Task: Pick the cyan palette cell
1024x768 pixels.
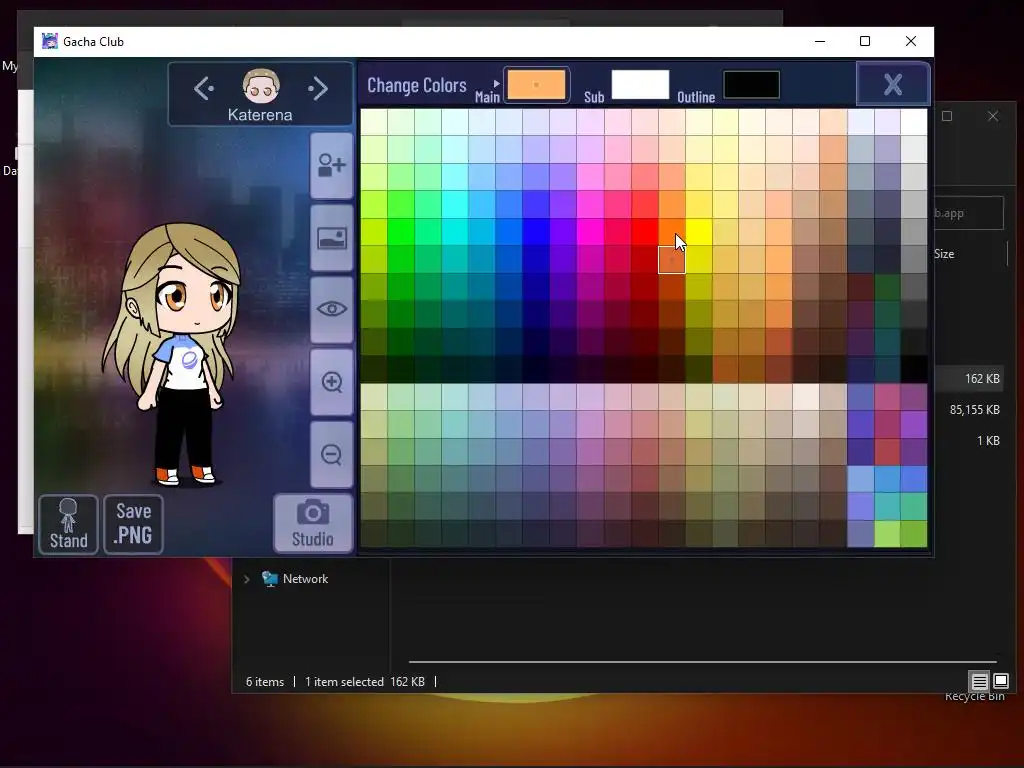Action: (455, 232)
